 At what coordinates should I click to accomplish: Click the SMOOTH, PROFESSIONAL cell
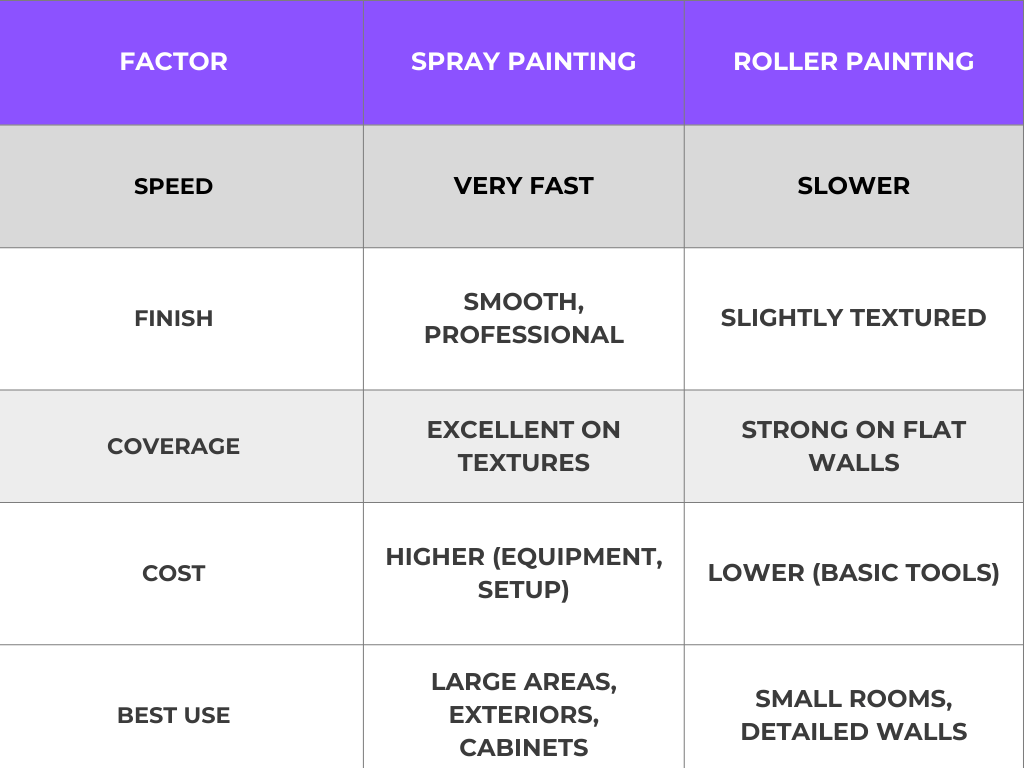click(x=523, y=318)
